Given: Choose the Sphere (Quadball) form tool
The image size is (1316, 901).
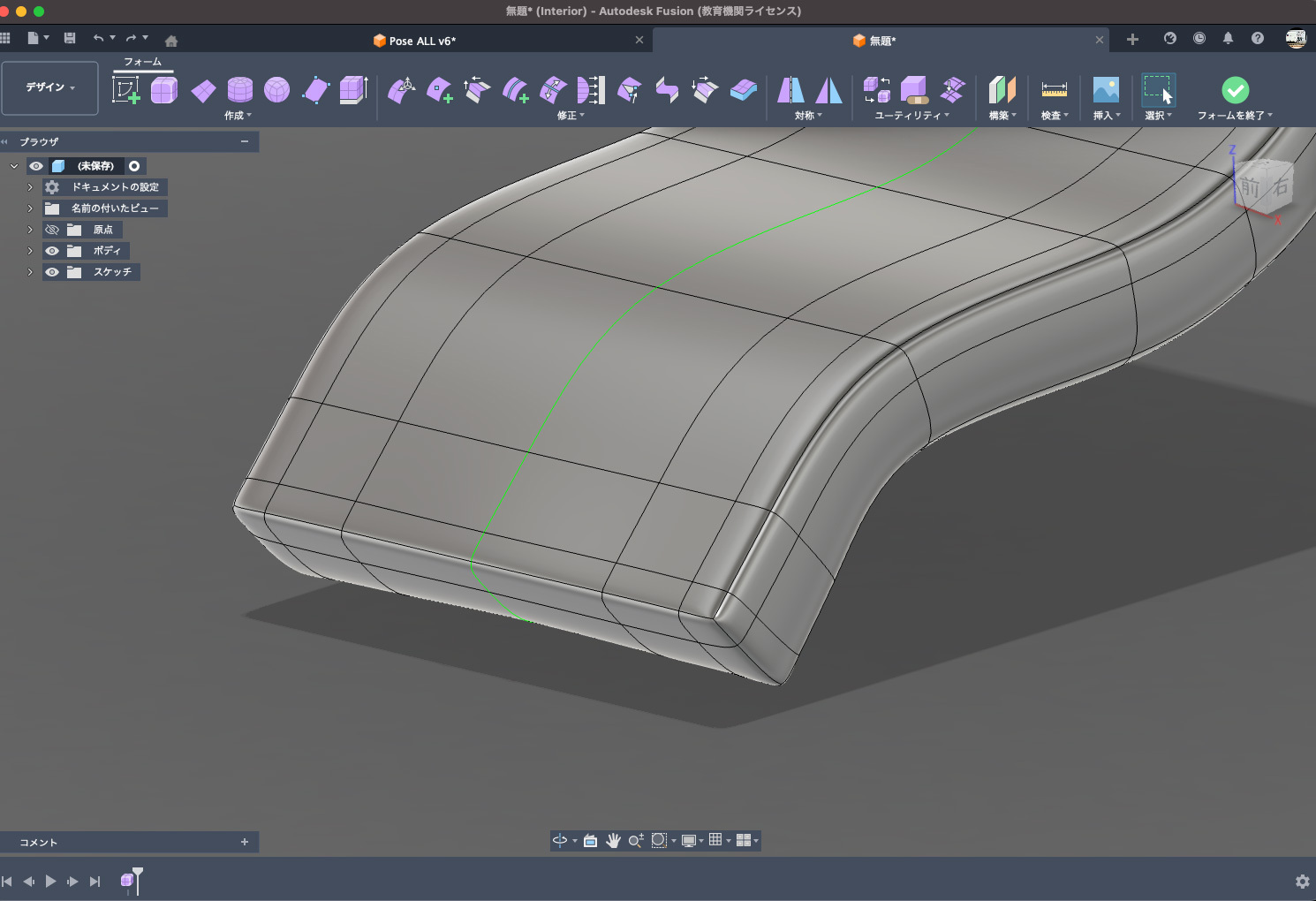Looking at the screenshot, I should pos(276,90).
